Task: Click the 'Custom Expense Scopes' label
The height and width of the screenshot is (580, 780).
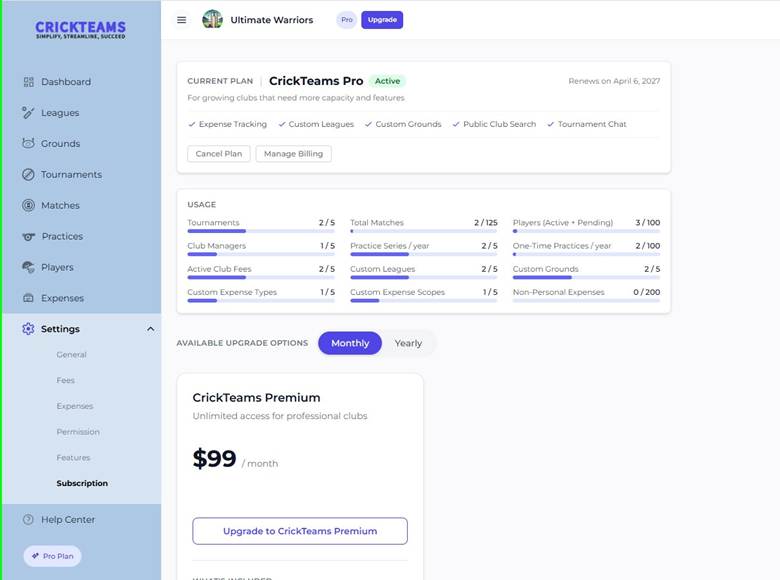Action: (x=397, y=292)
